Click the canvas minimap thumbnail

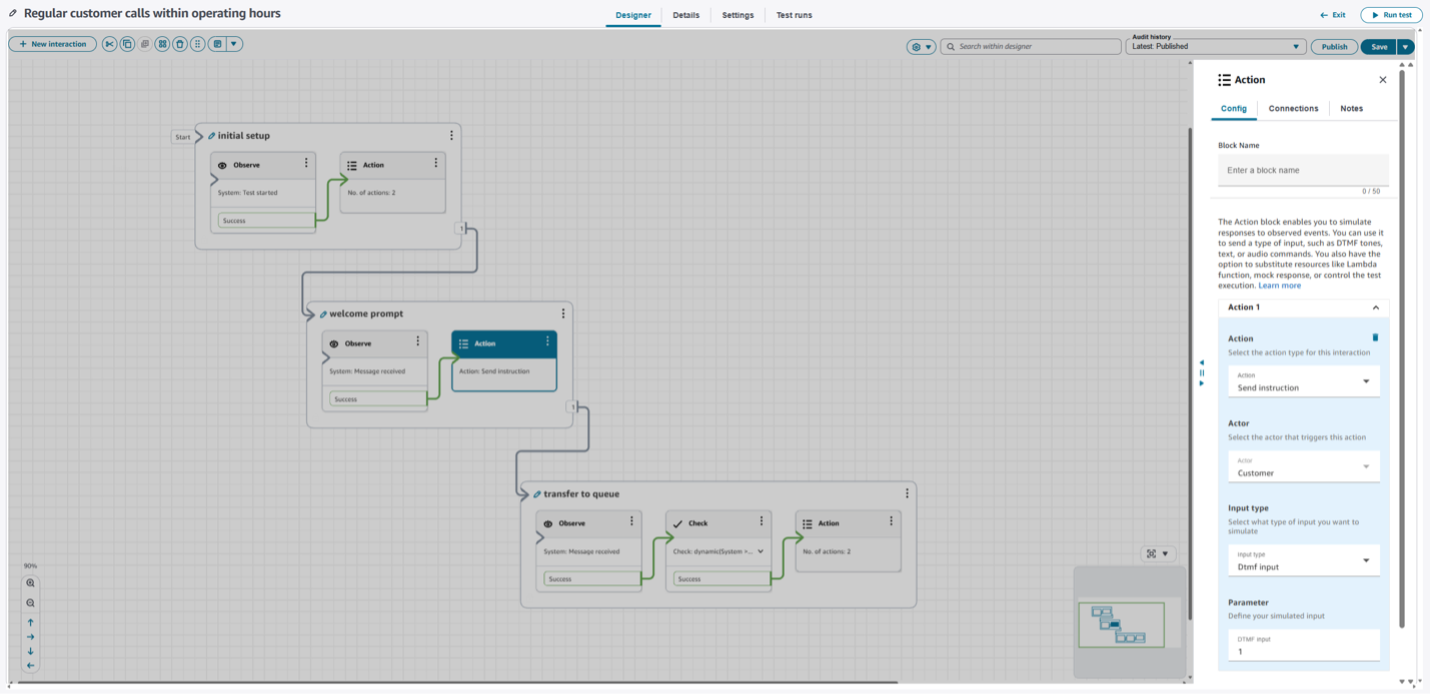click(1121, 624)
